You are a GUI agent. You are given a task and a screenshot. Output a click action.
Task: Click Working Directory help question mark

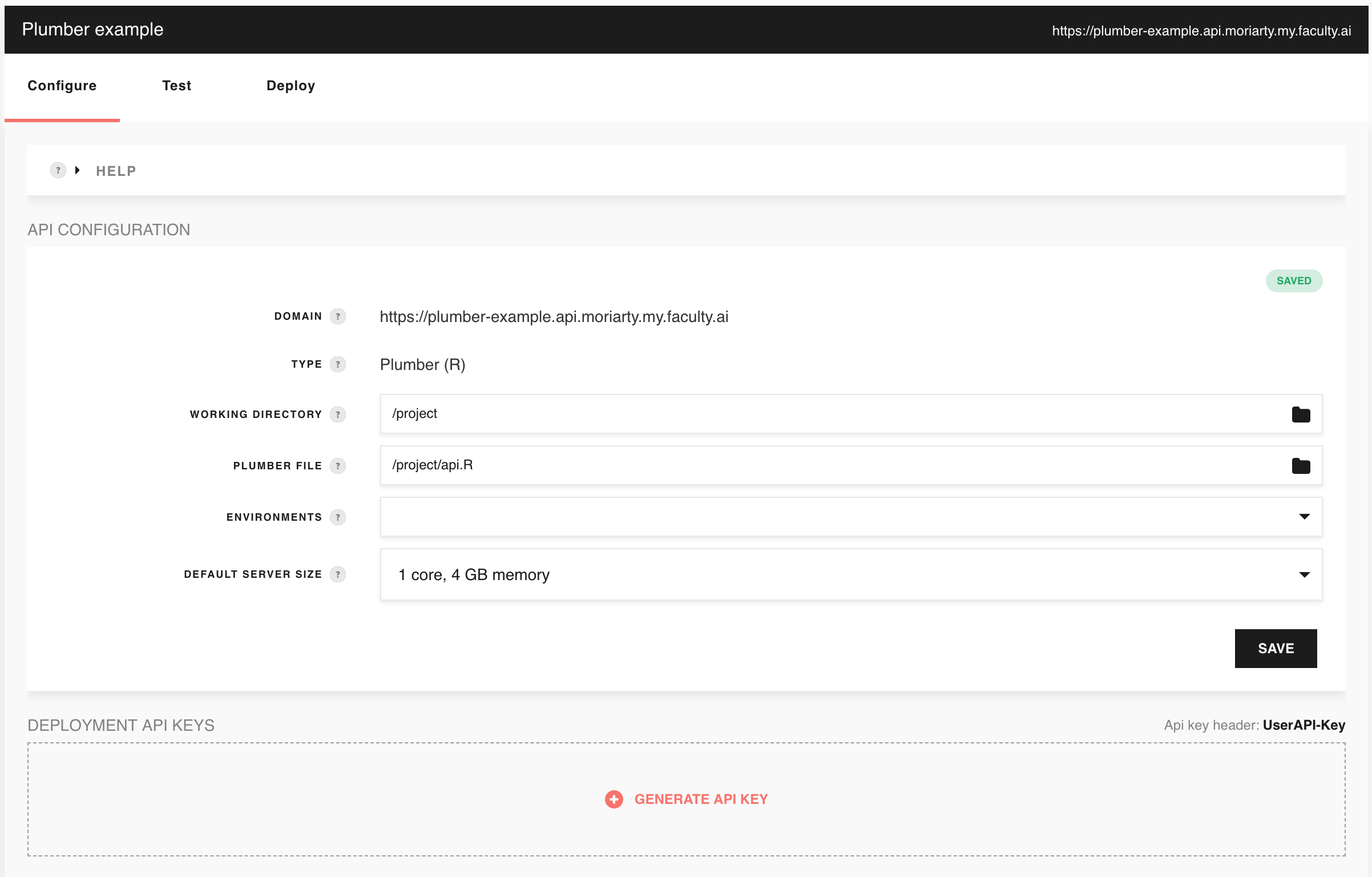click(x=338, y=415)
